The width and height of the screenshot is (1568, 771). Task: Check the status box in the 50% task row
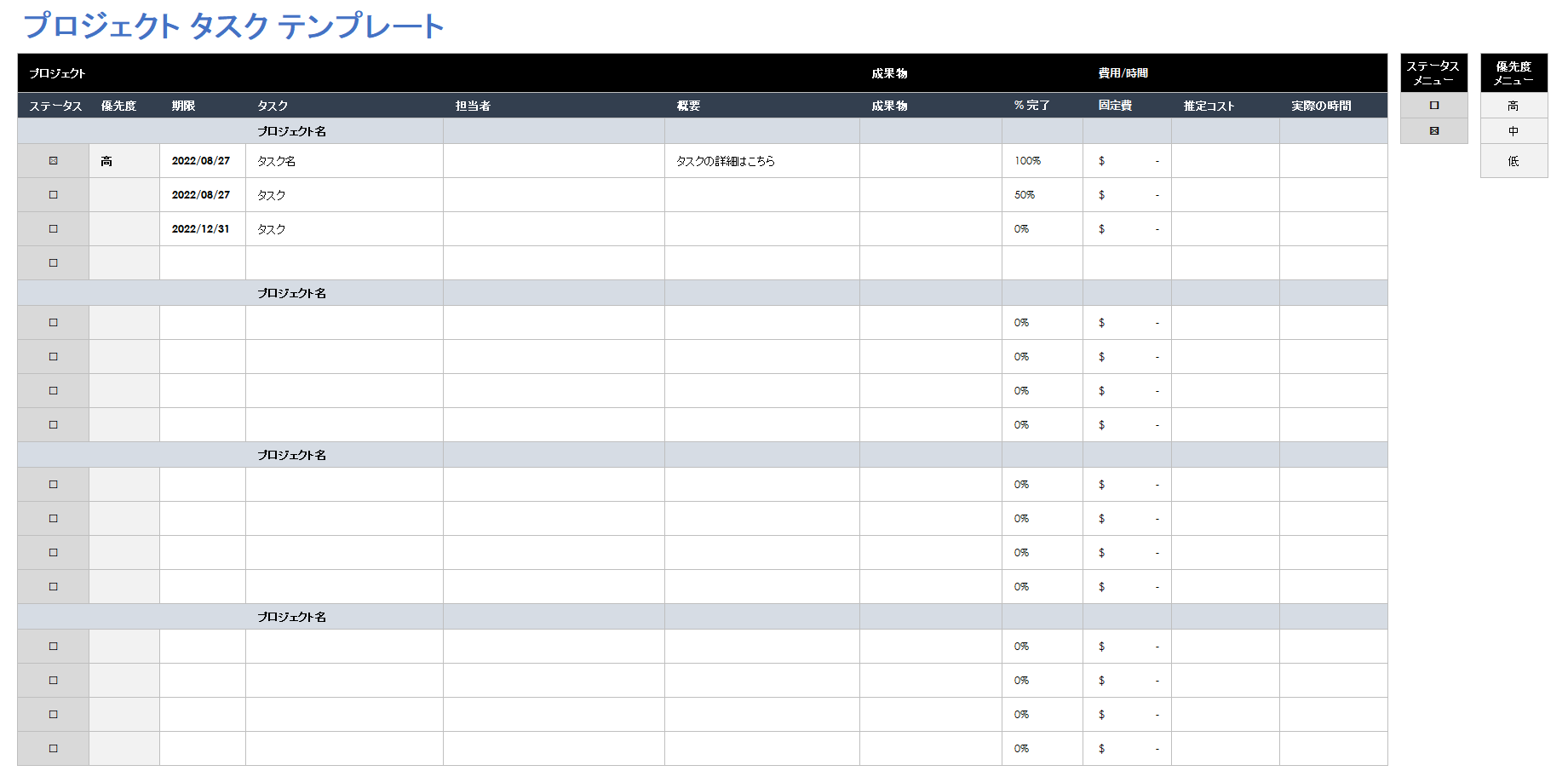54,195
